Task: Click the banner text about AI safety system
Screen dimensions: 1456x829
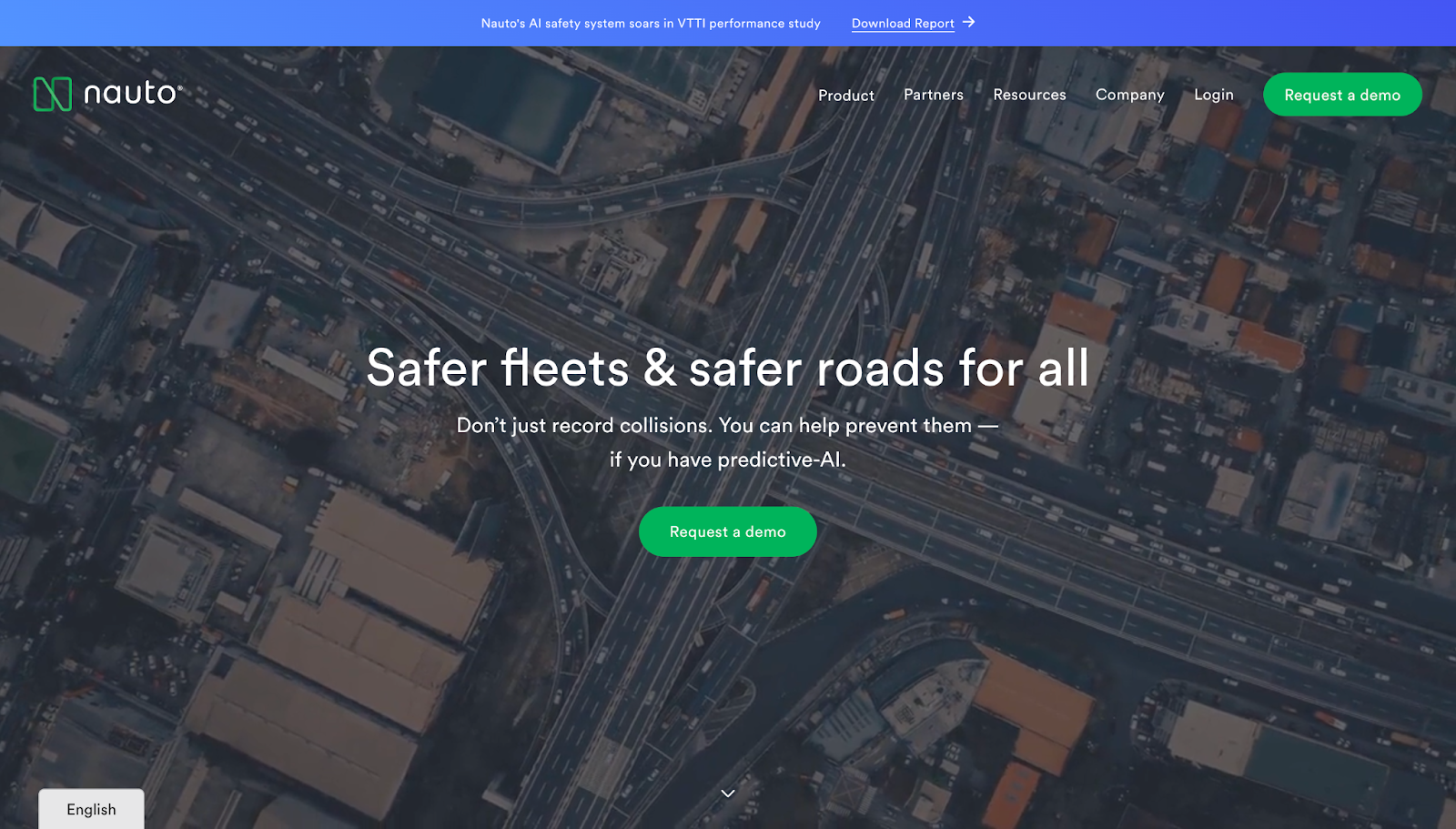Action: 651,23
